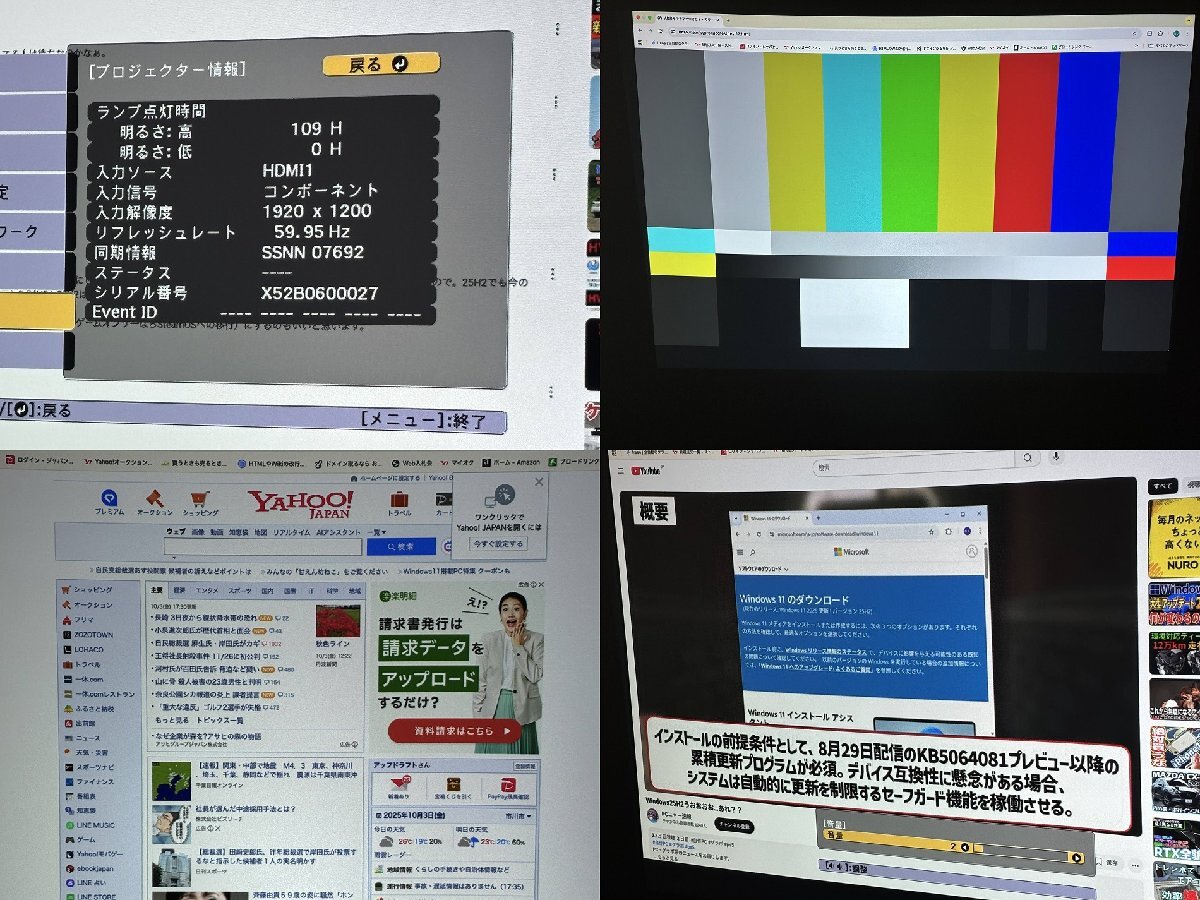Open the 宝箱くじを引く icon
Viewport: 1200px width, 900px height.
(x=453, y=787)
